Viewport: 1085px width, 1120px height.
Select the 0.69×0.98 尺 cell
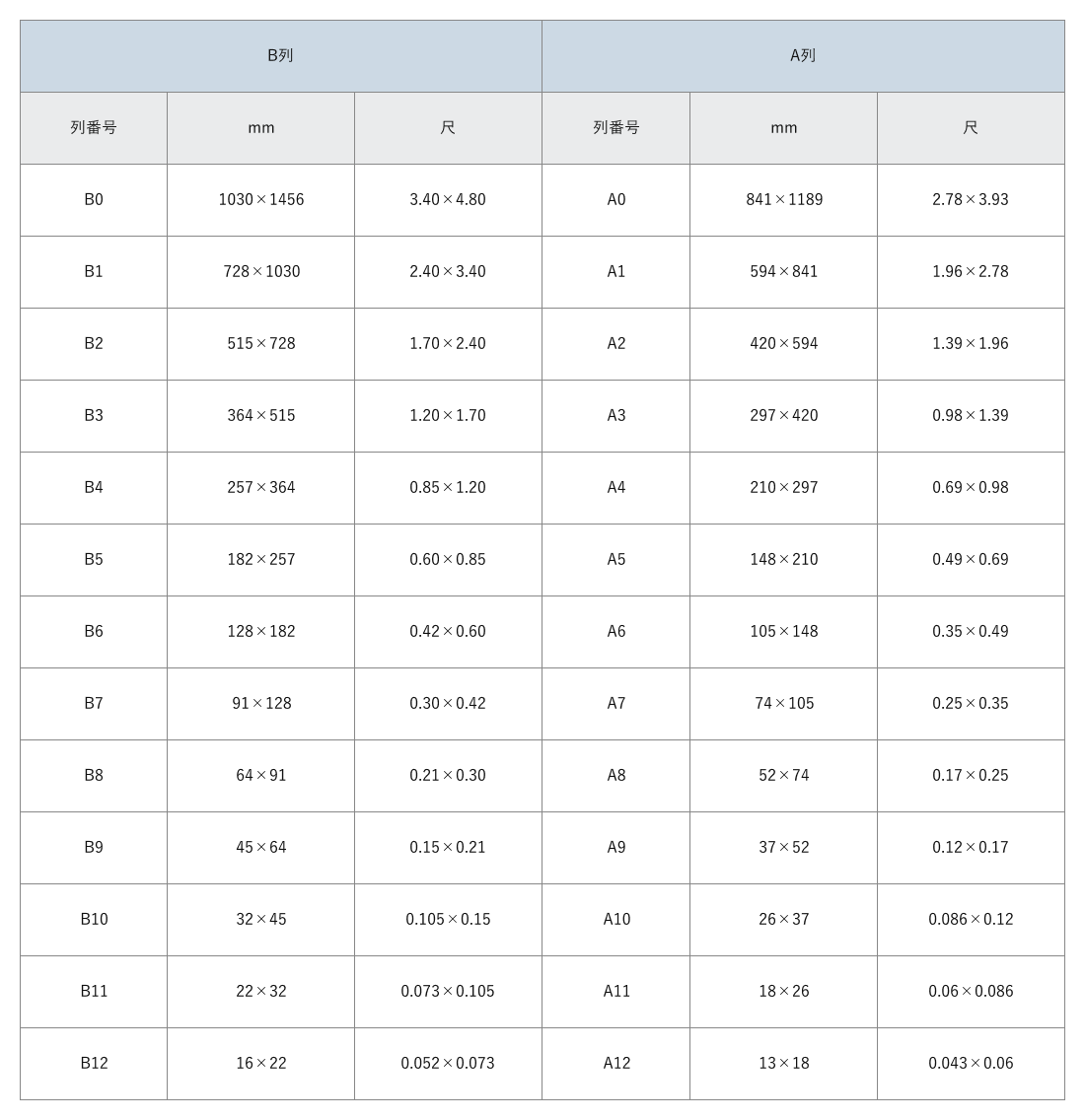click(971, 488)
